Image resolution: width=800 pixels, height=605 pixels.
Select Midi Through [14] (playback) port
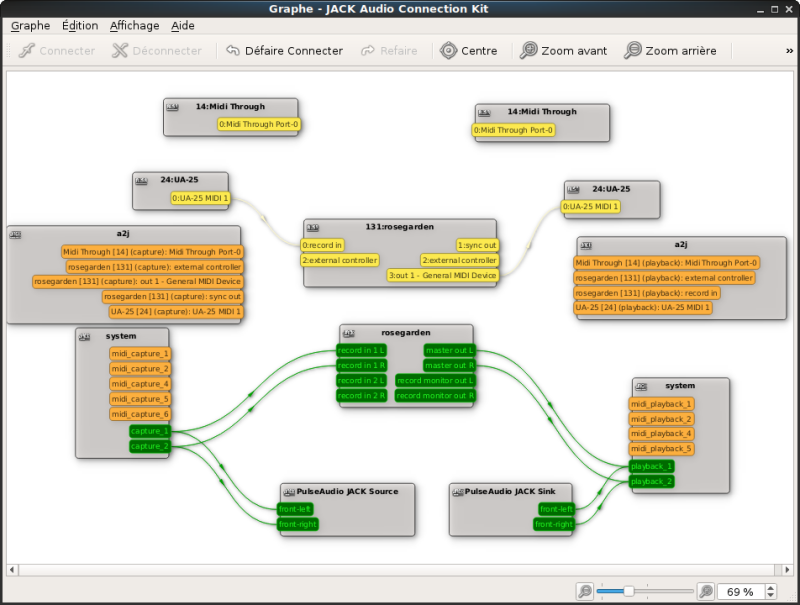[x=666, y=263]
